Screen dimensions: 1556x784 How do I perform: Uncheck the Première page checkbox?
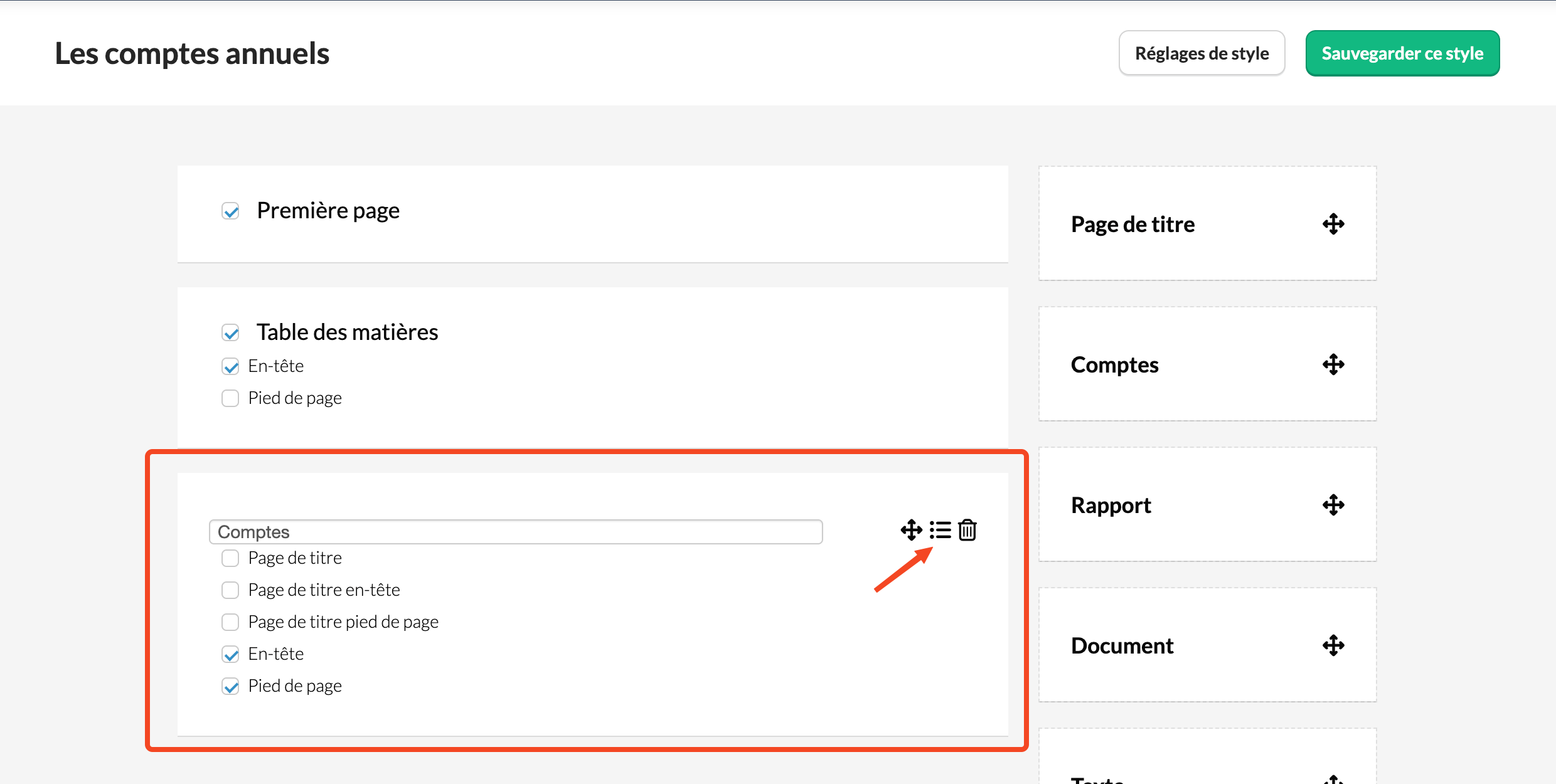(x=231, y=211)
